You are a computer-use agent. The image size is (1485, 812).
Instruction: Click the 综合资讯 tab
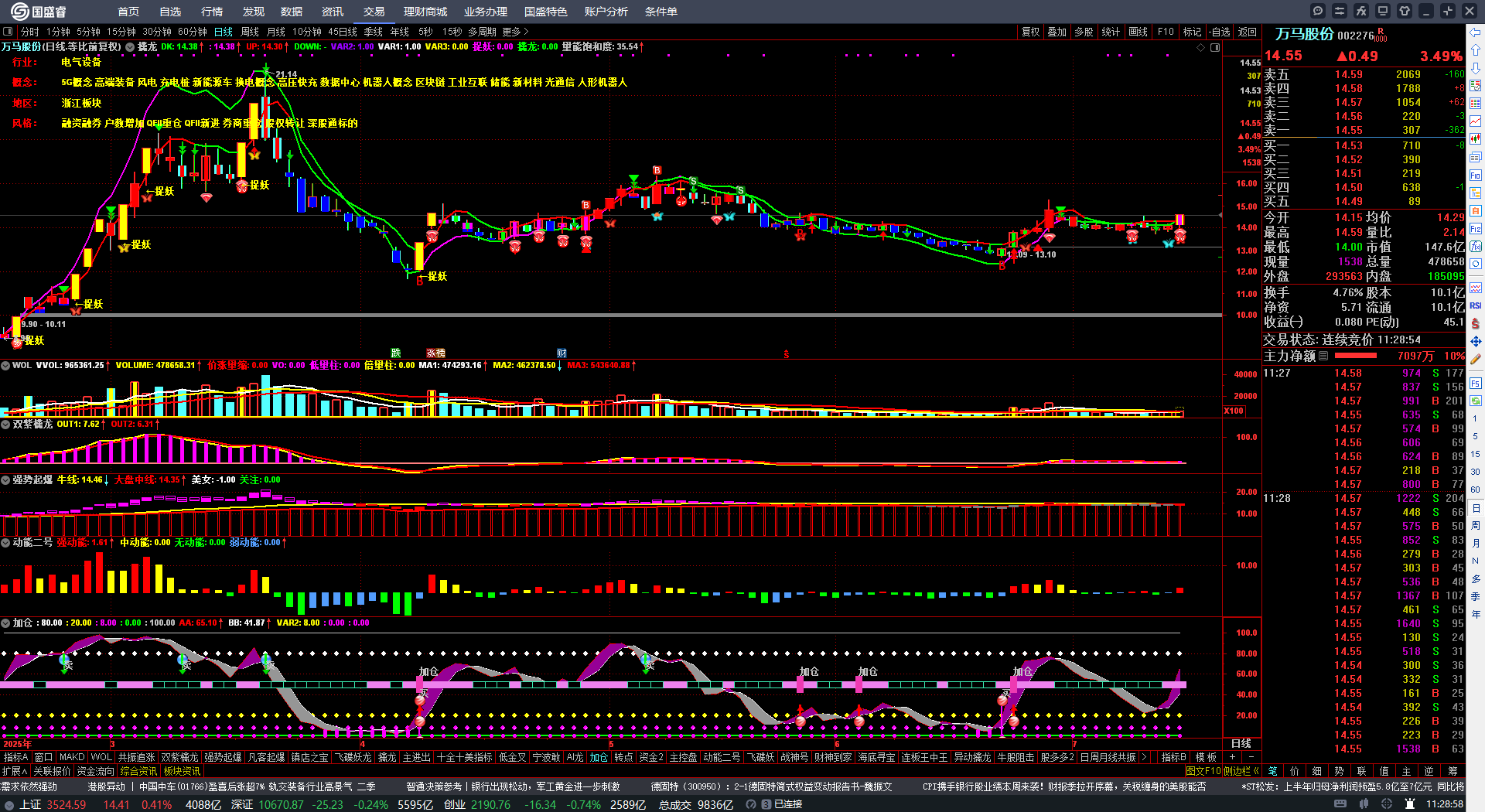[138, 771]
